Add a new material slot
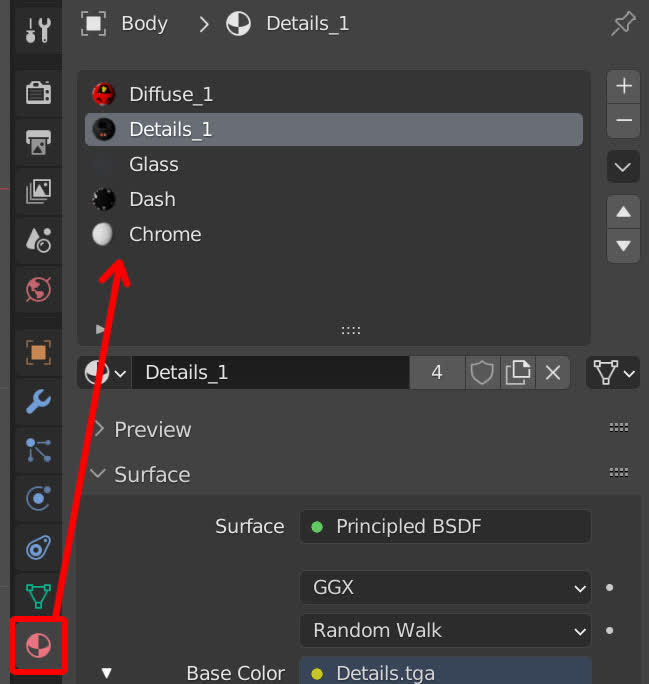Viewport: 649px width, 684px height. (x=624, y=86)
